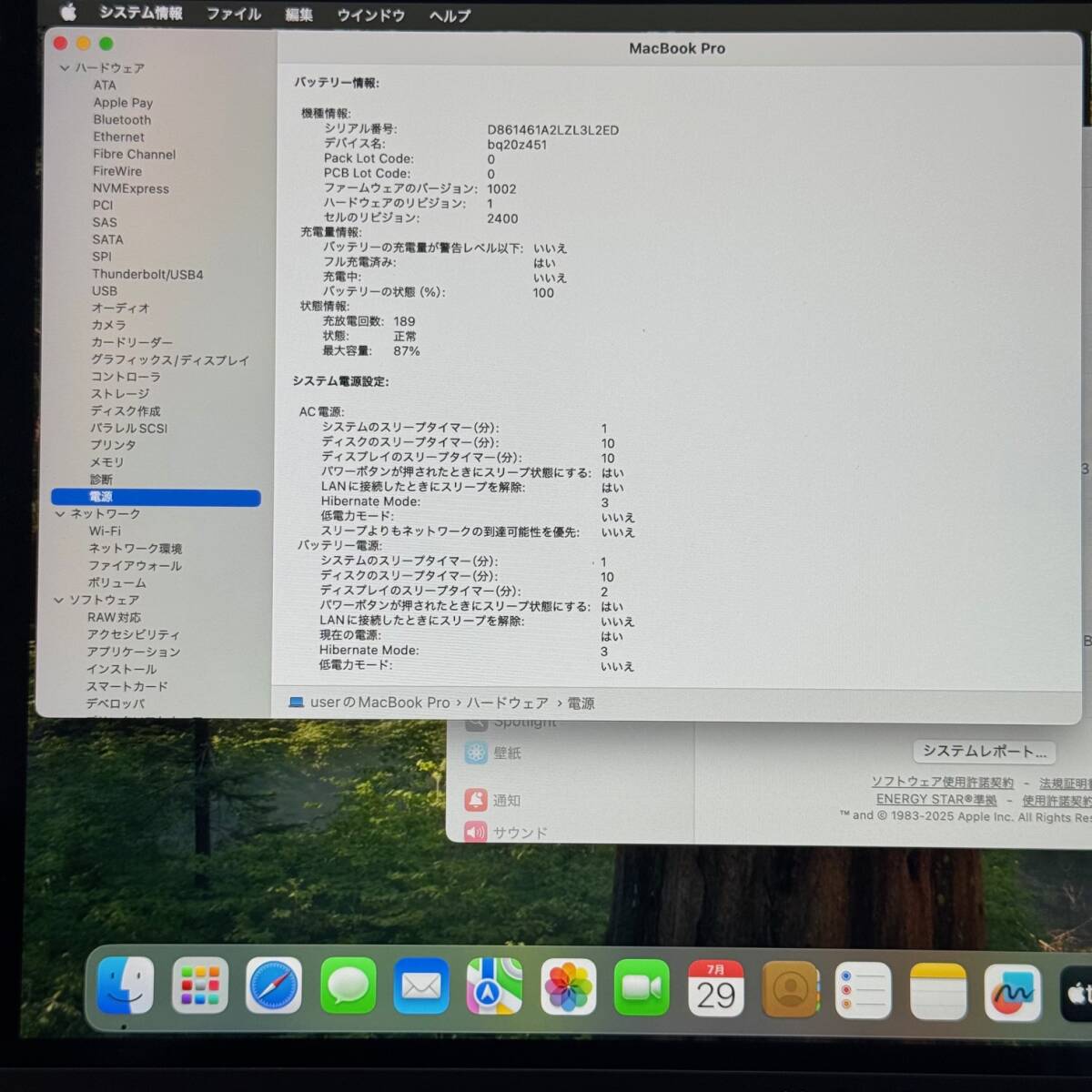1092x1092 pixels.
Task: Select PCI in the sidebar
Action: 102,206
